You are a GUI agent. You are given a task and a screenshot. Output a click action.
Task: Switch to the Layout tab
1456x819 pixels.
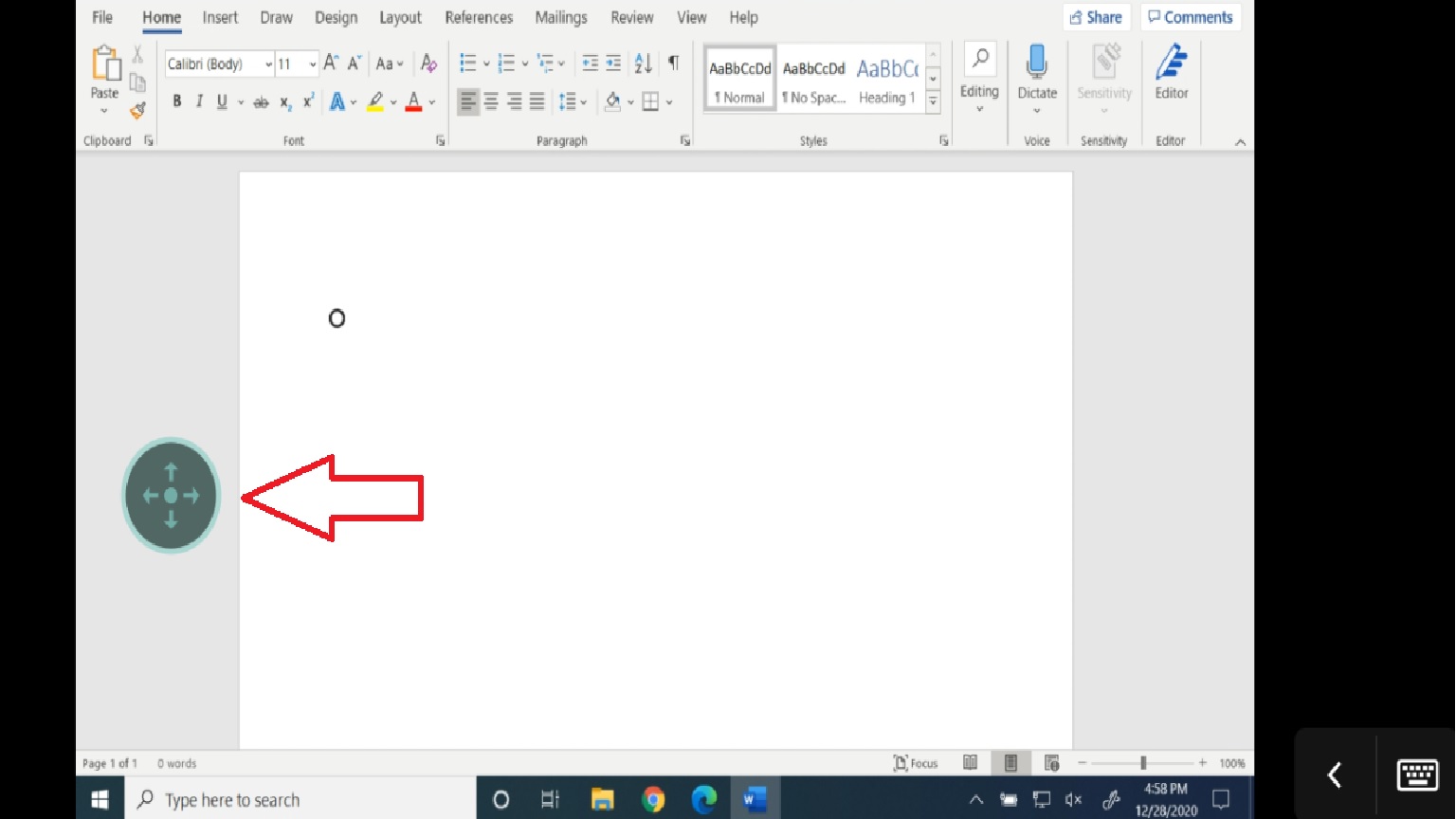click(x=400, y=17)
